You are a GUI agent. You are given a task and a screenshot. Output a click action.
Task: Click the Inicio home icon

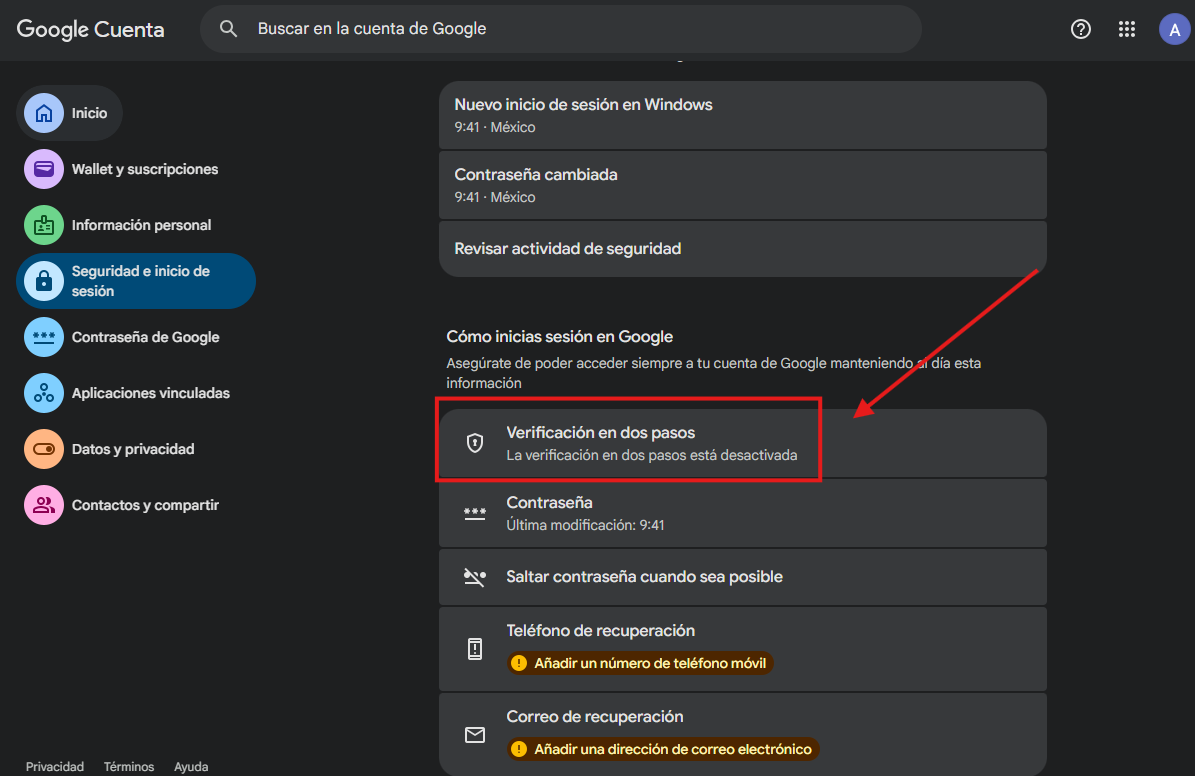click(x=44, y=113)
